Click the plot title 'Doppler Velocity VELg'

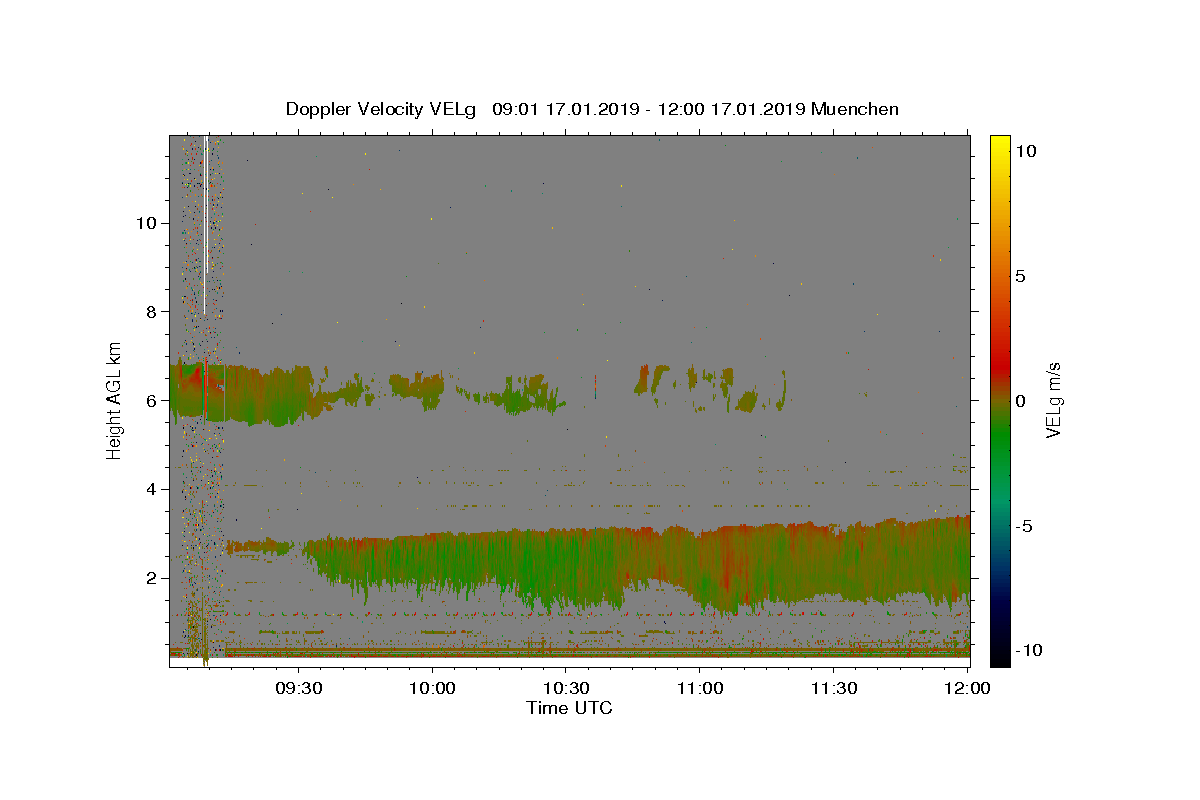381,109
